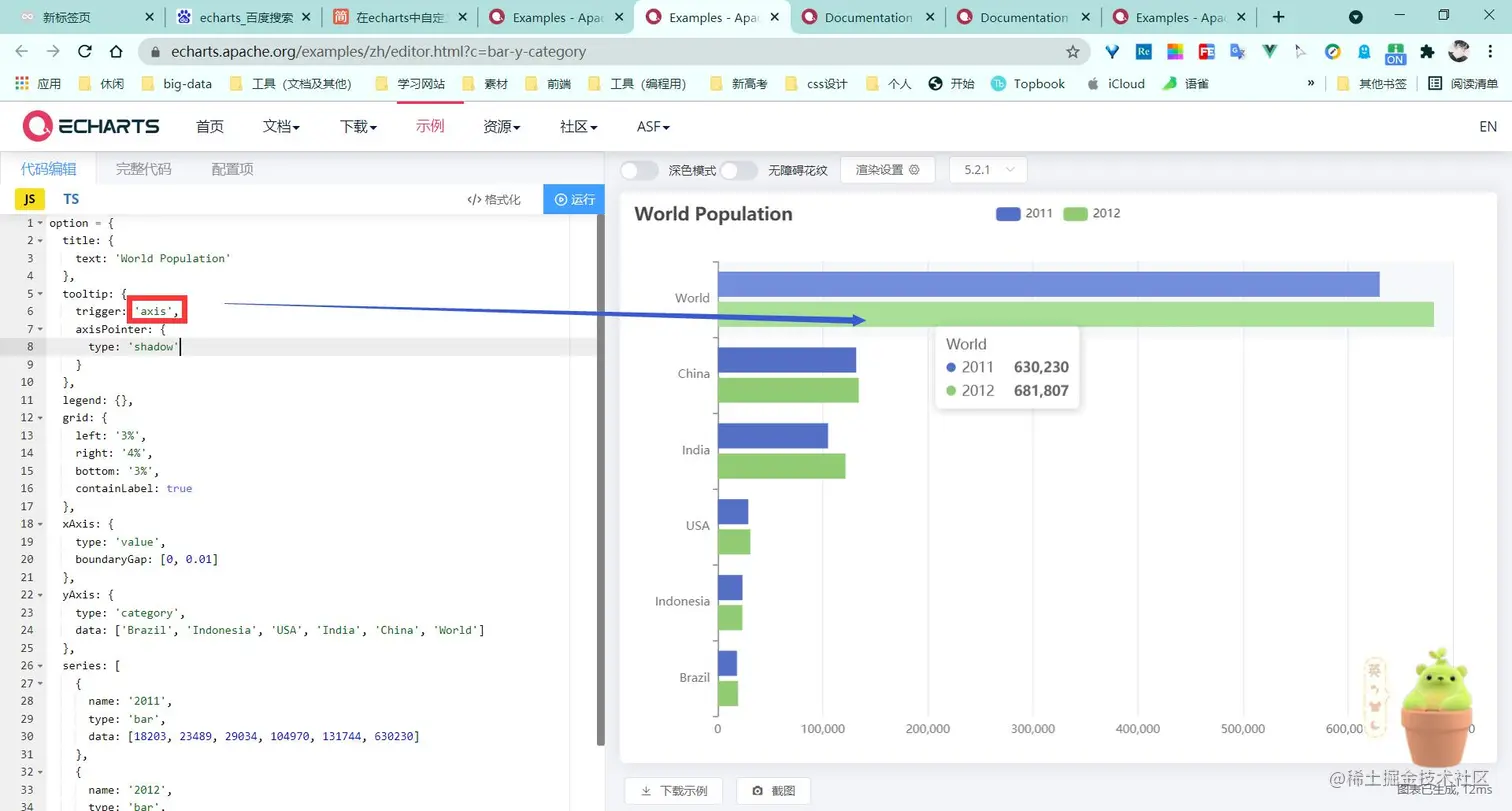The image size is (1512, 811).
Task: Switch to the 代码编辑 tab
Action: click(x=48, y=169)
